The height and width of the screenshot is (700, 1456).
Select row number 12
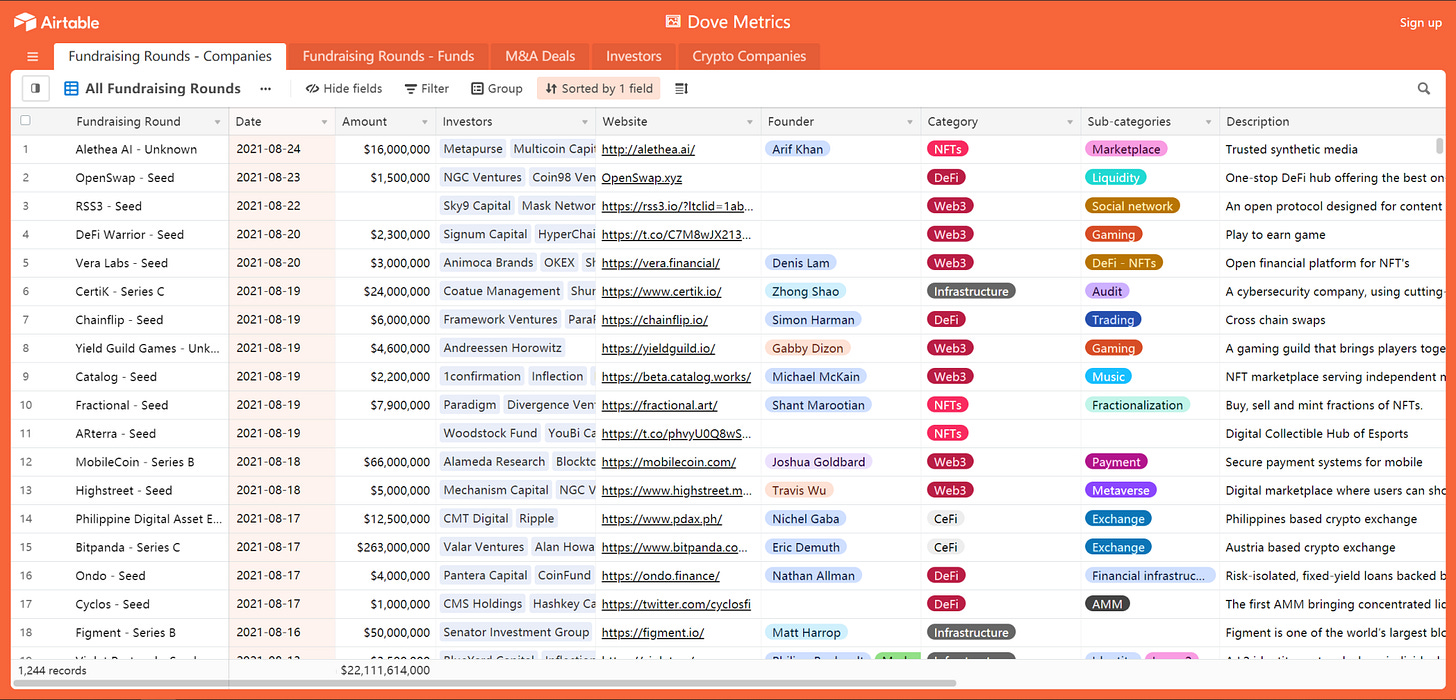pos(26,462)
